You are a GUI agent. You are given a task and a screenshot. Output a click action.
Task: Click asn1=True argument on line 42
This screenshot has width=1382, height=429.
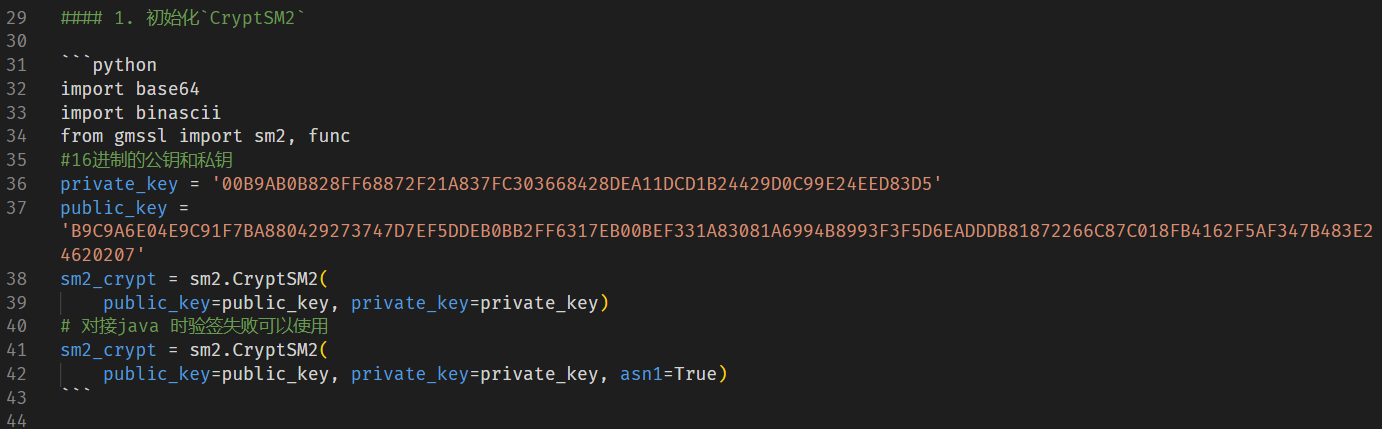coord(669,374)
